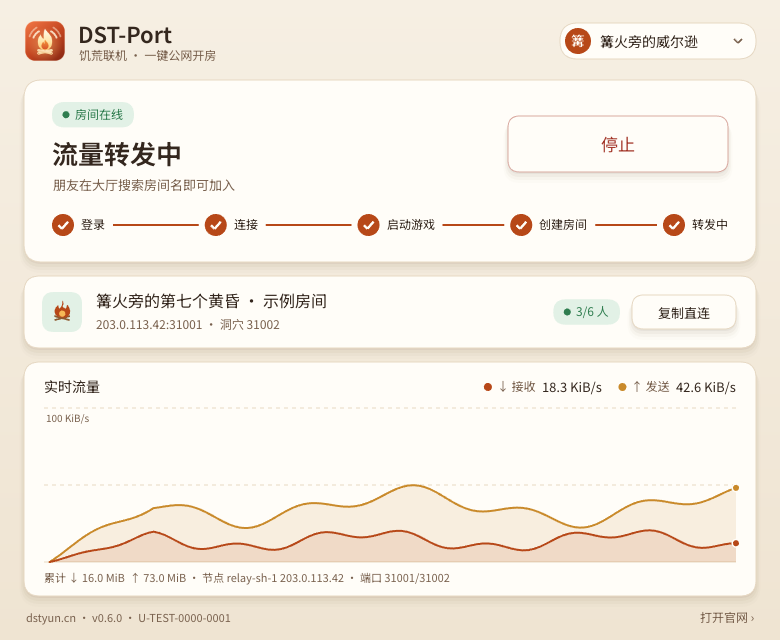Click the dstyun.cn footer text

point(51,618)
